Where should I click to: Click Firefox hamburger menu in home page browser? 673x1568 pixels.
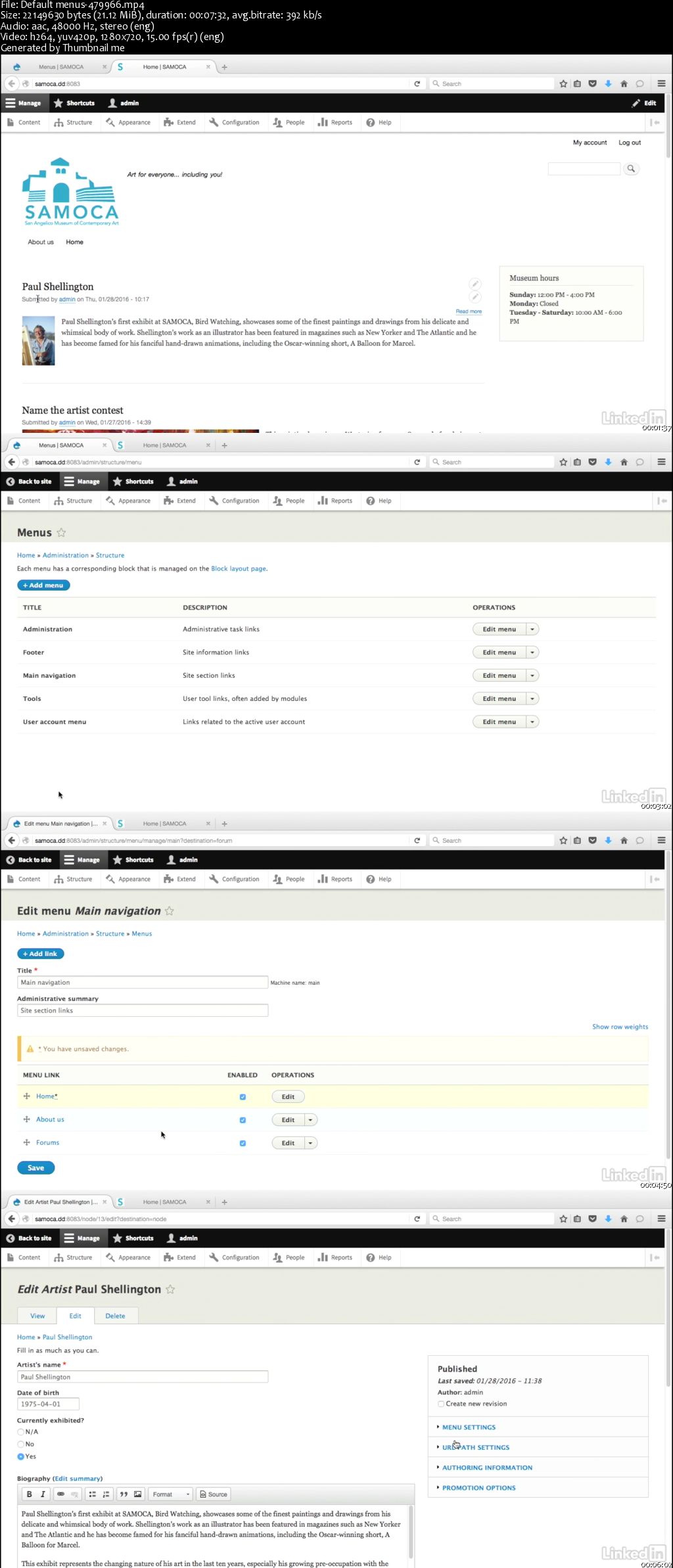[661, 84]
